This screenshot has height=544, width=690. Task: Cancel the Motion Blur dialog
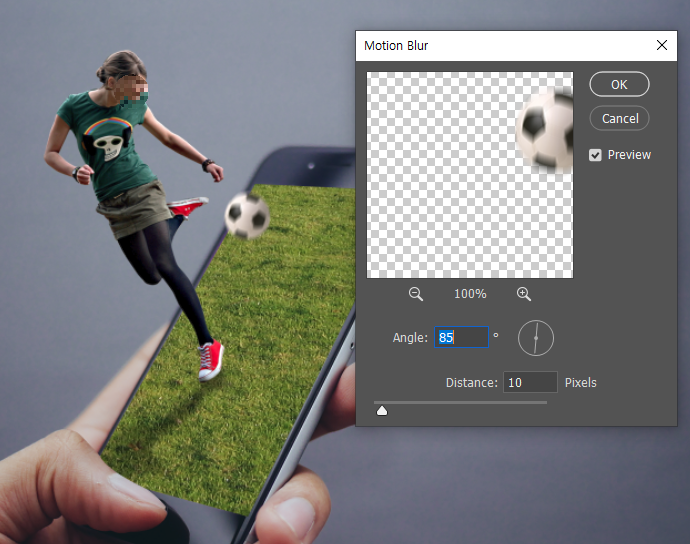619,118
